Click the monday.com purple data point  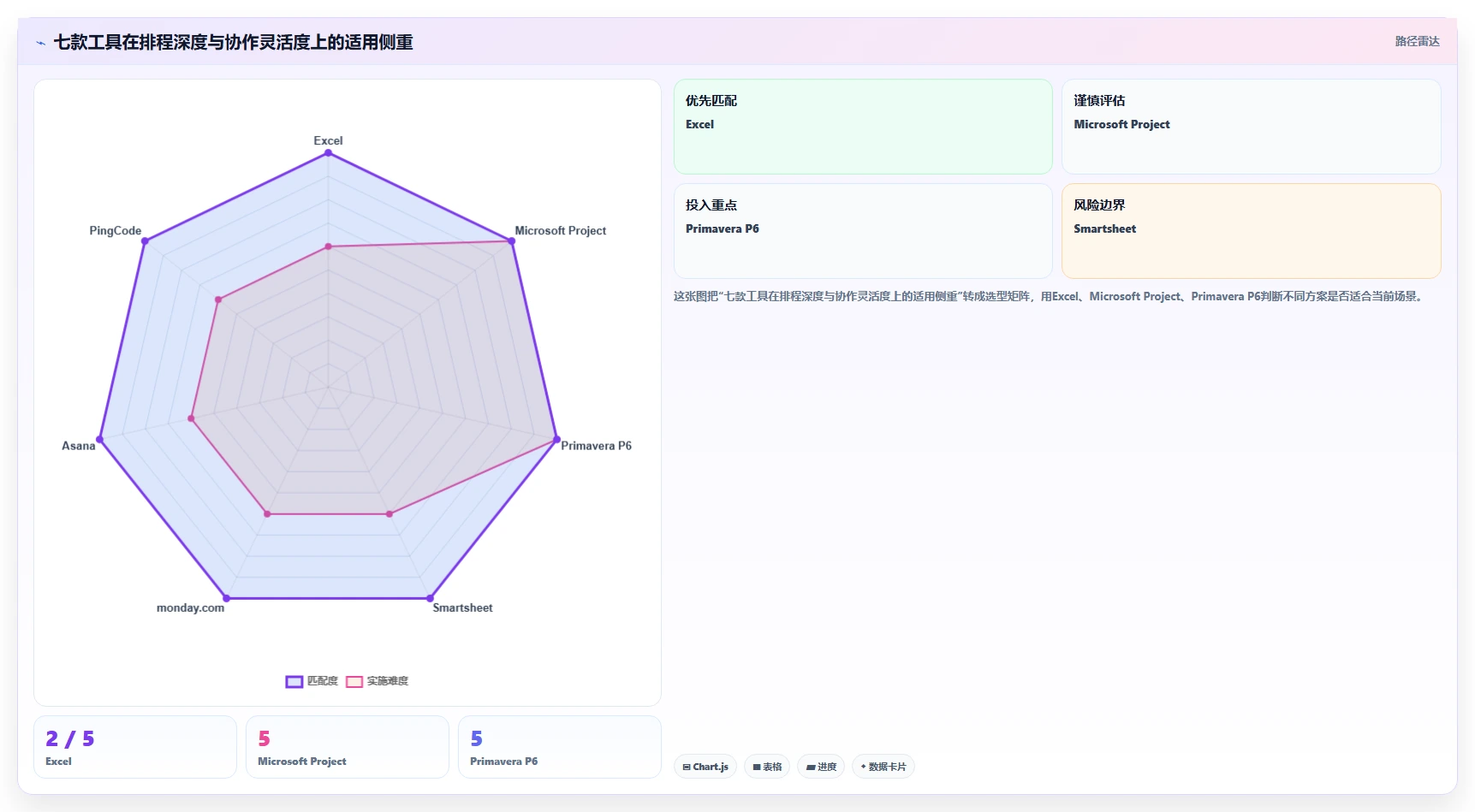tap(226, 598)
